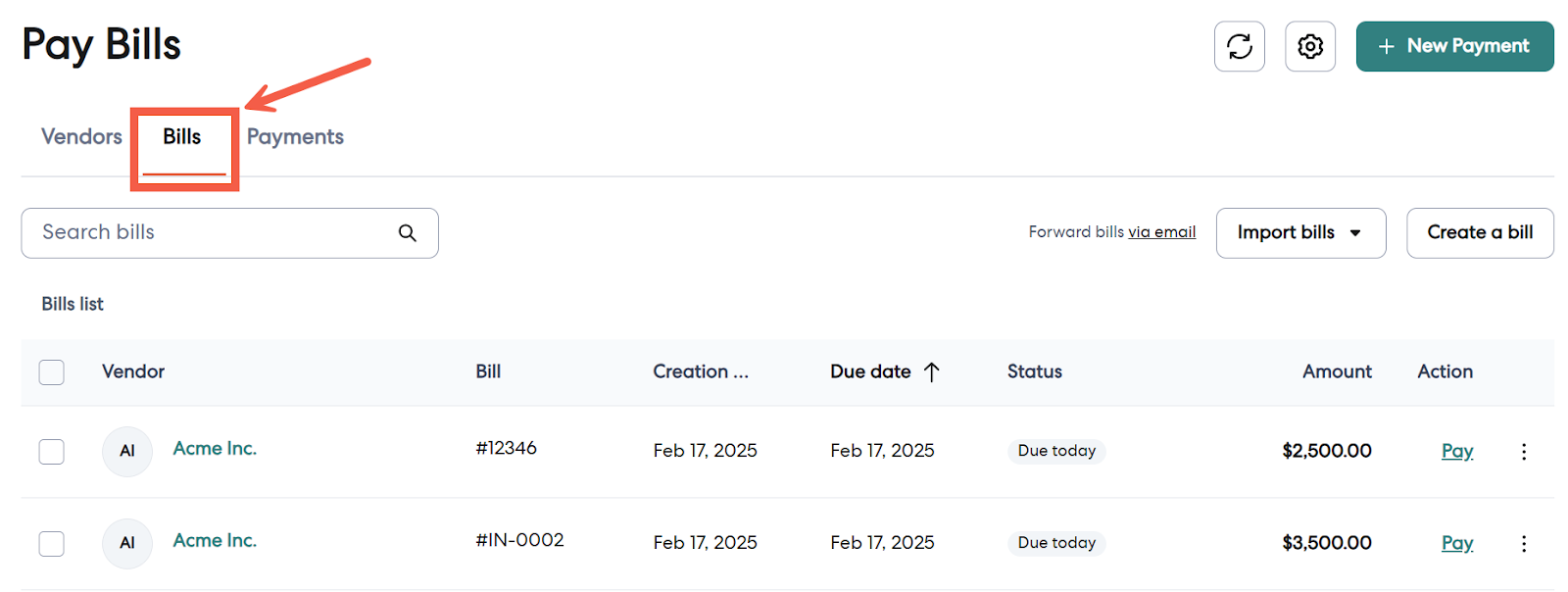Open the three-dot menu for bill #IN-0002
Viewport: 1568px width, 592px height.
[x=1523, y=544]
